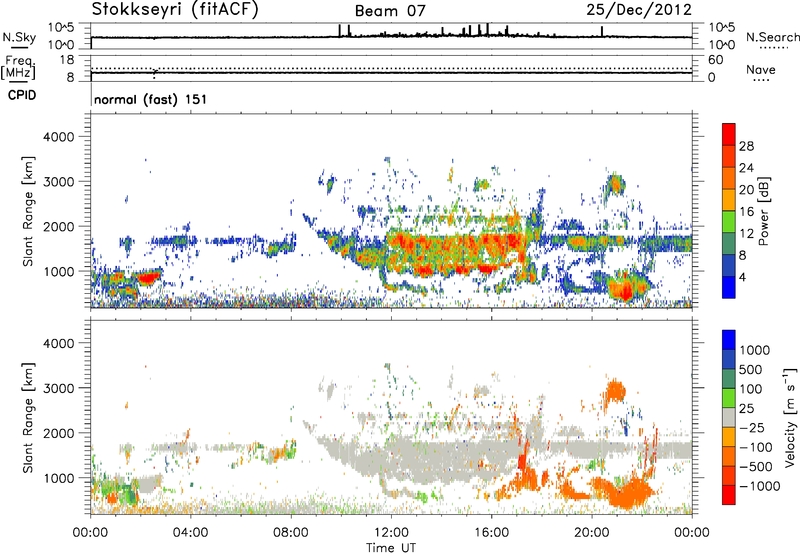Click the Nave legend label

pos(761,69)
